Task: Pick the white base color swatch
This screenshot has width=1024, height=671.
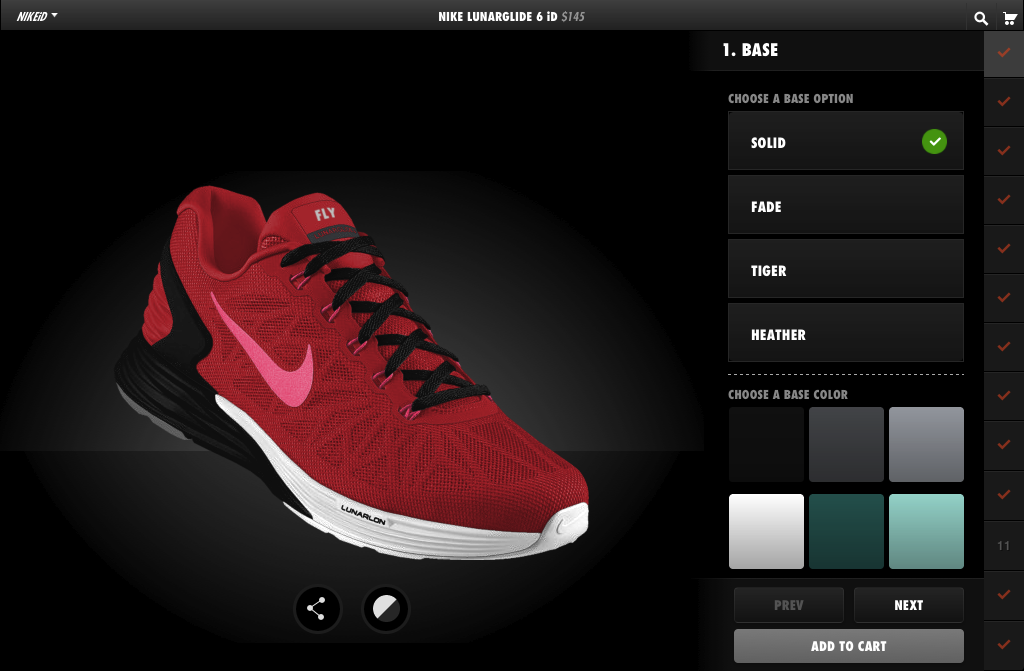Action: click(766, 531)
